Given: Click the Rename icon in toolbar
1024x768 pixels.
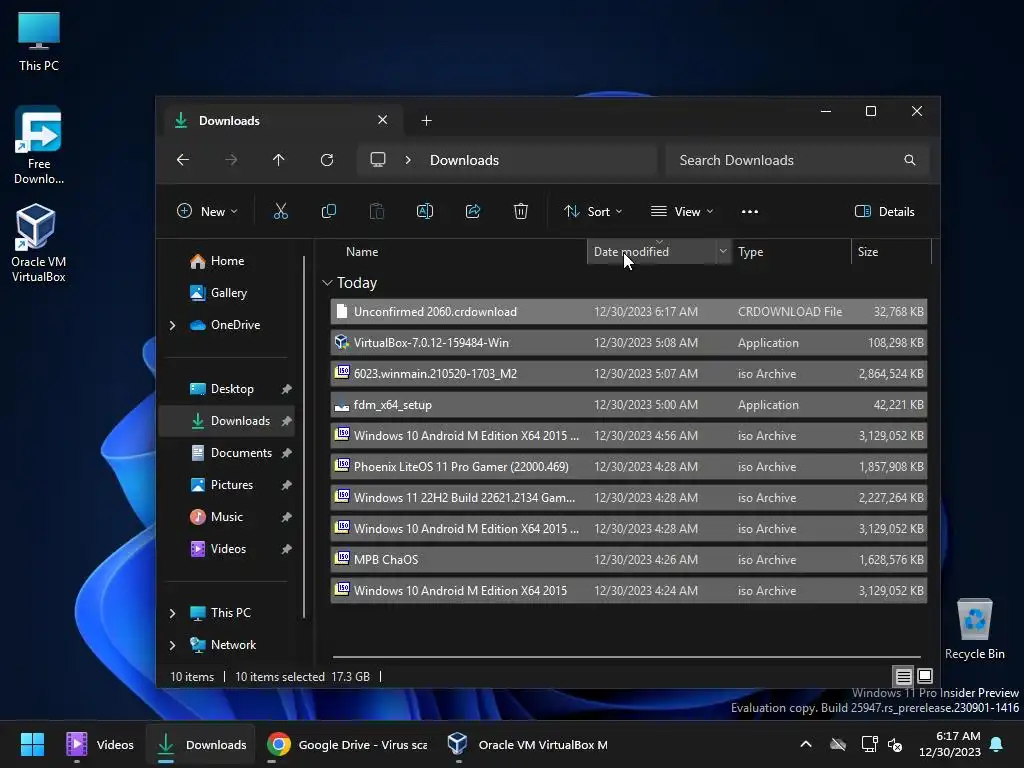Looking at the screenshot, I should coord(424,211).
